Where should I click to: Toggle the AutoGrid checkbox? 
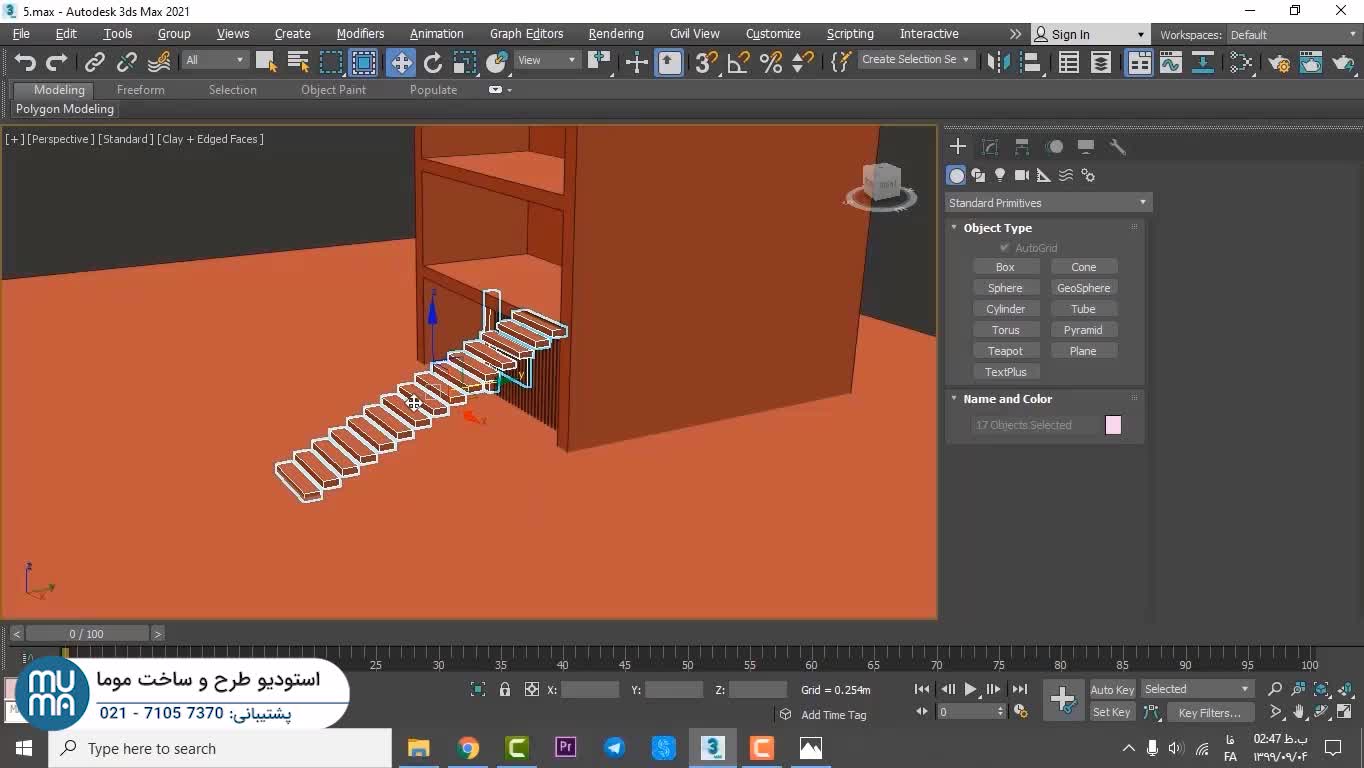(1005, 248)
